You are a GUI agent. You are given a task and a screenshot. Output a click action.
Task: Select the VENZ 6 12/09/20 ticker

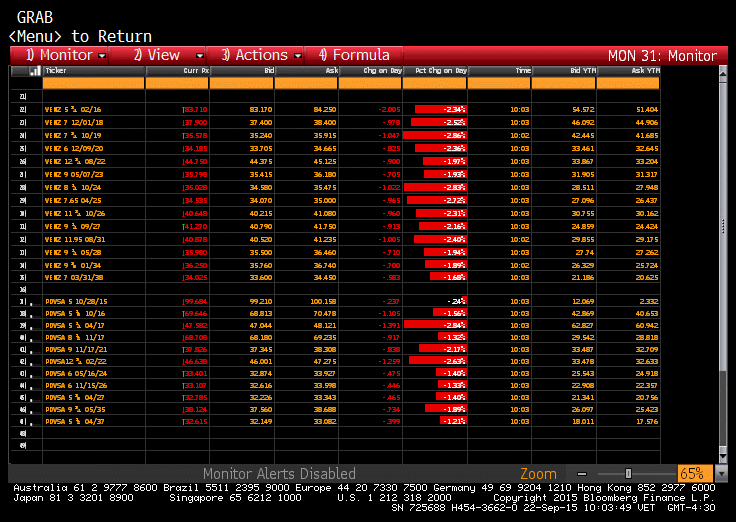[74, 148]
